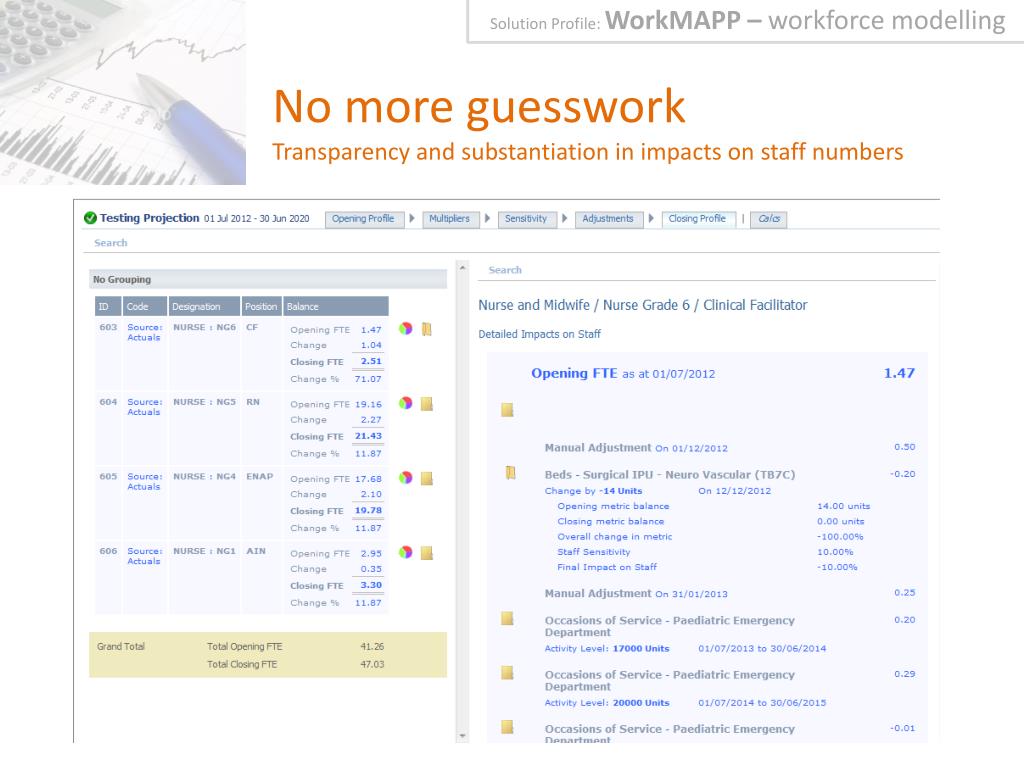Open Source: Actuals link for row 603
The image size is (1024, 768).
coord(144,332)
